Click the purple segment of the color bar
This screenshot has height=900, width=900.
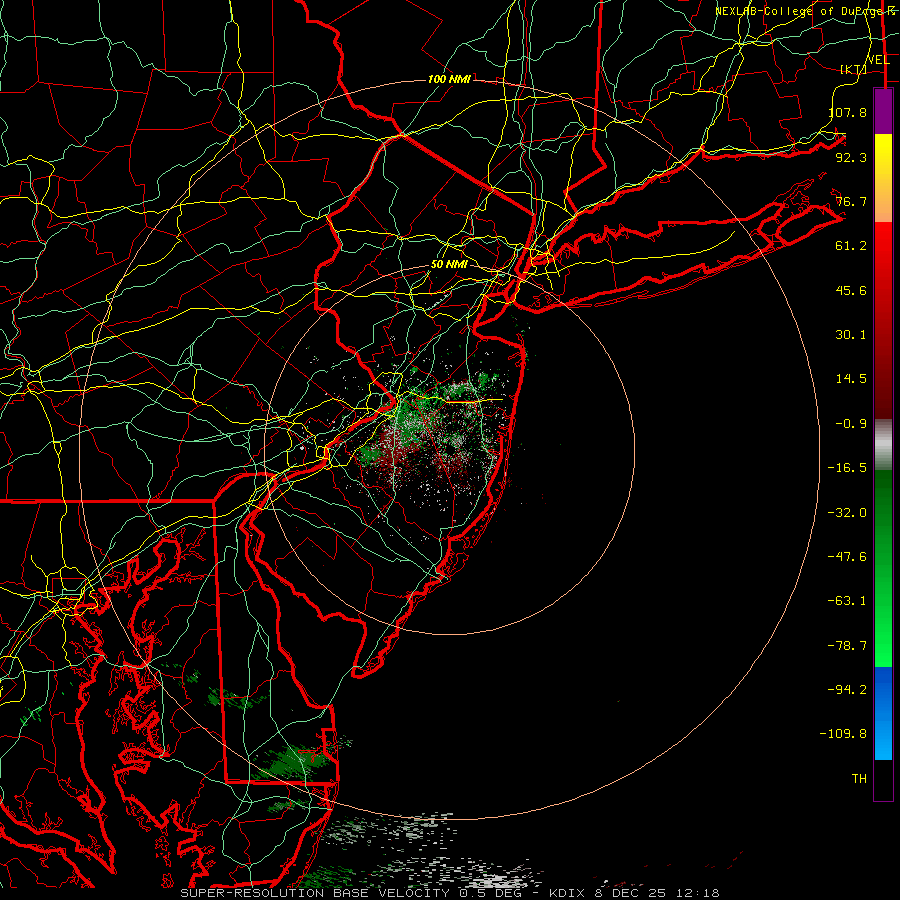tap(883, 112)
